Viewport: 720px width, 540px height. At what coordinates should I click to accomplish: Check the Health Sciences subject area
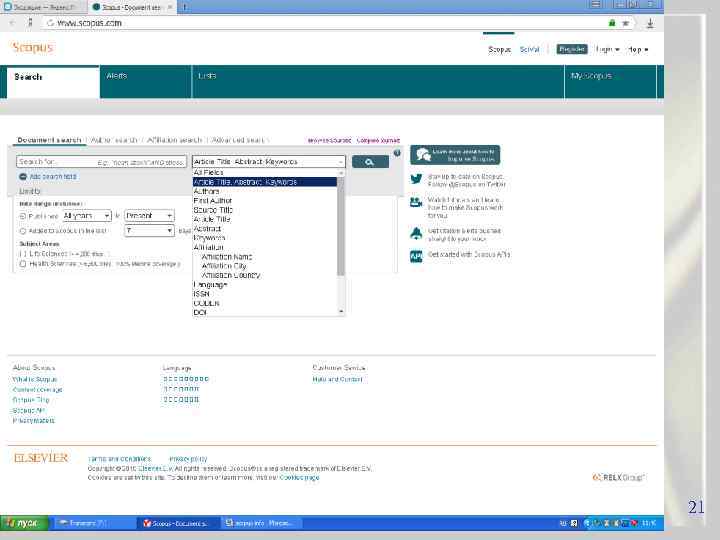(22, 264)
